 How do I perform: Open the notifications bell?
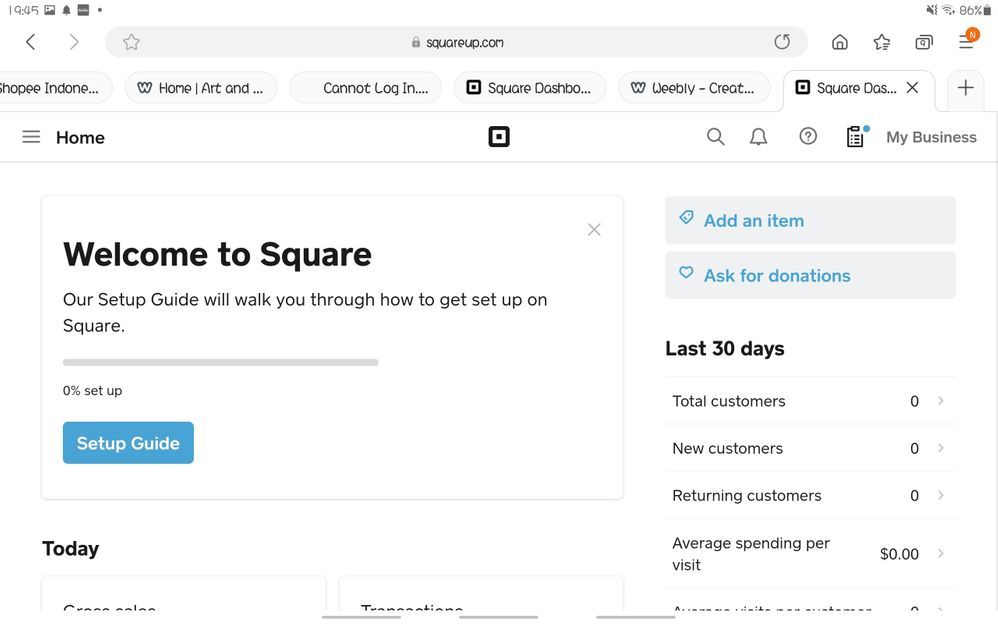(758, 137)
